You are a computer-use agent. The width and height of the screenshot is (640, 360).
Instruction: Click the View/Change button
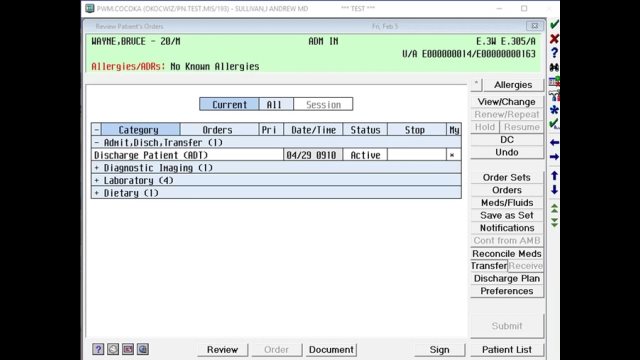click(507, 102)
